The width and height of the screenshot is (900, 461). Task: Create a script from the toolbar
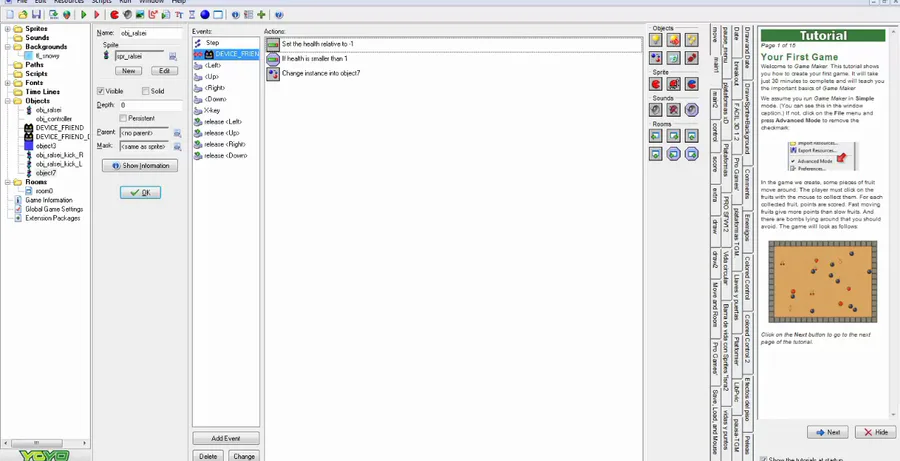pos(165,14)
